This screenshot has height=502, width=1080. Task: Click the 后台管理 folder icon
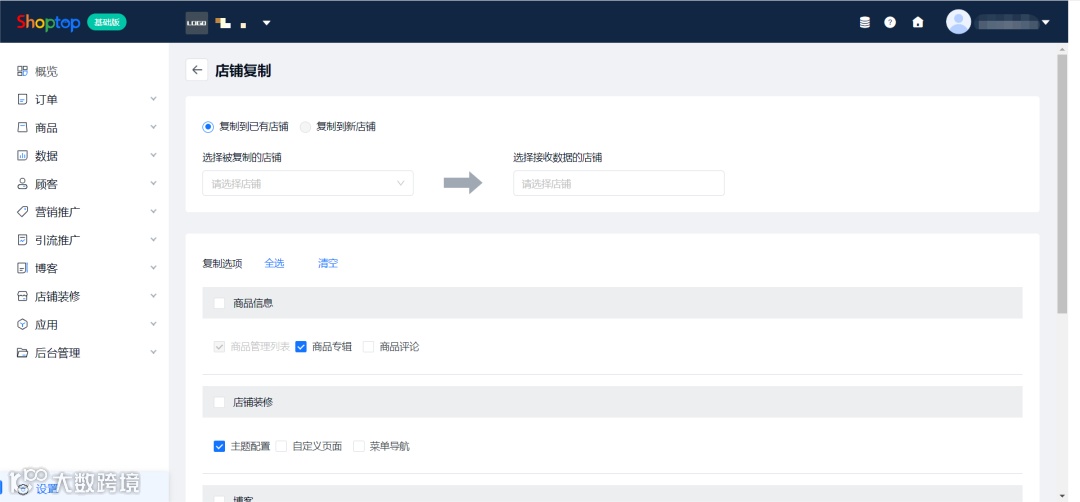click(23, 353)
